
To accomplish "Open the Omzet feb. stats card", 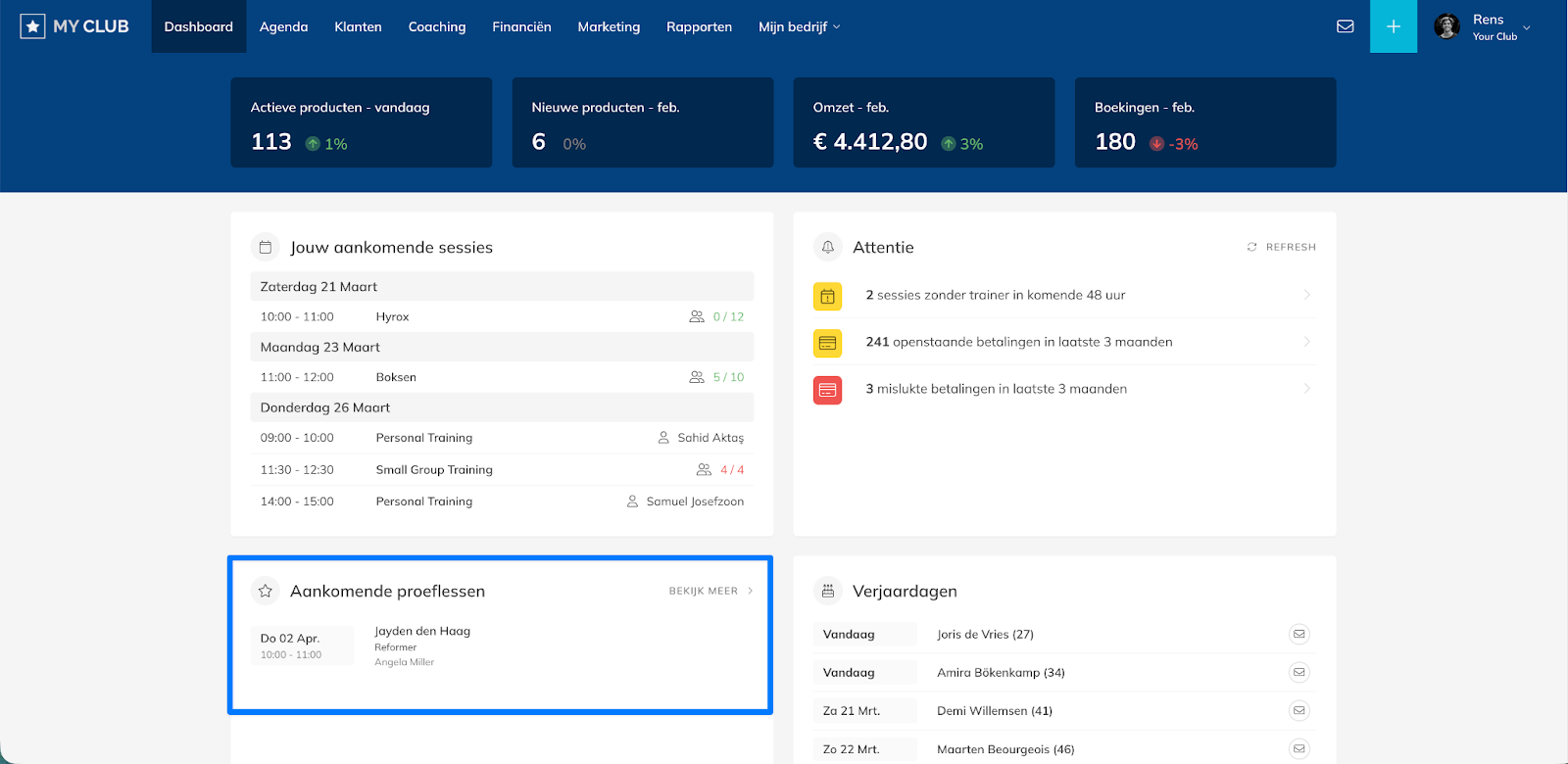I will click(x=923, y=122).
